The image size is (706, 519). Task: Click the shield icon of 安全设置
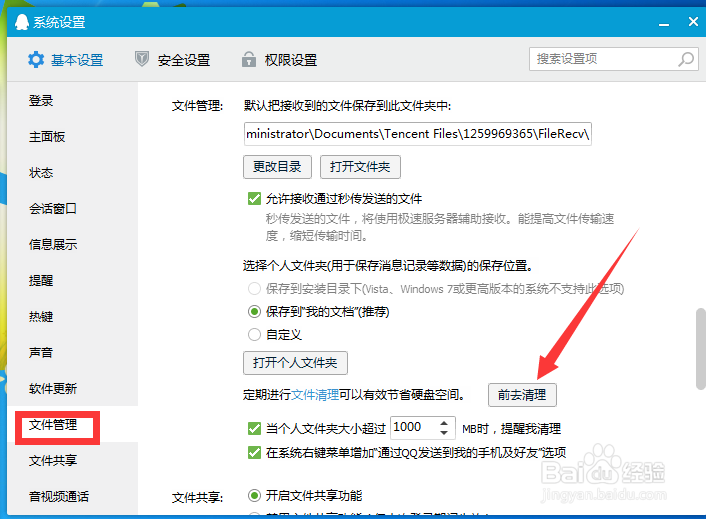[x=142, y=59]
